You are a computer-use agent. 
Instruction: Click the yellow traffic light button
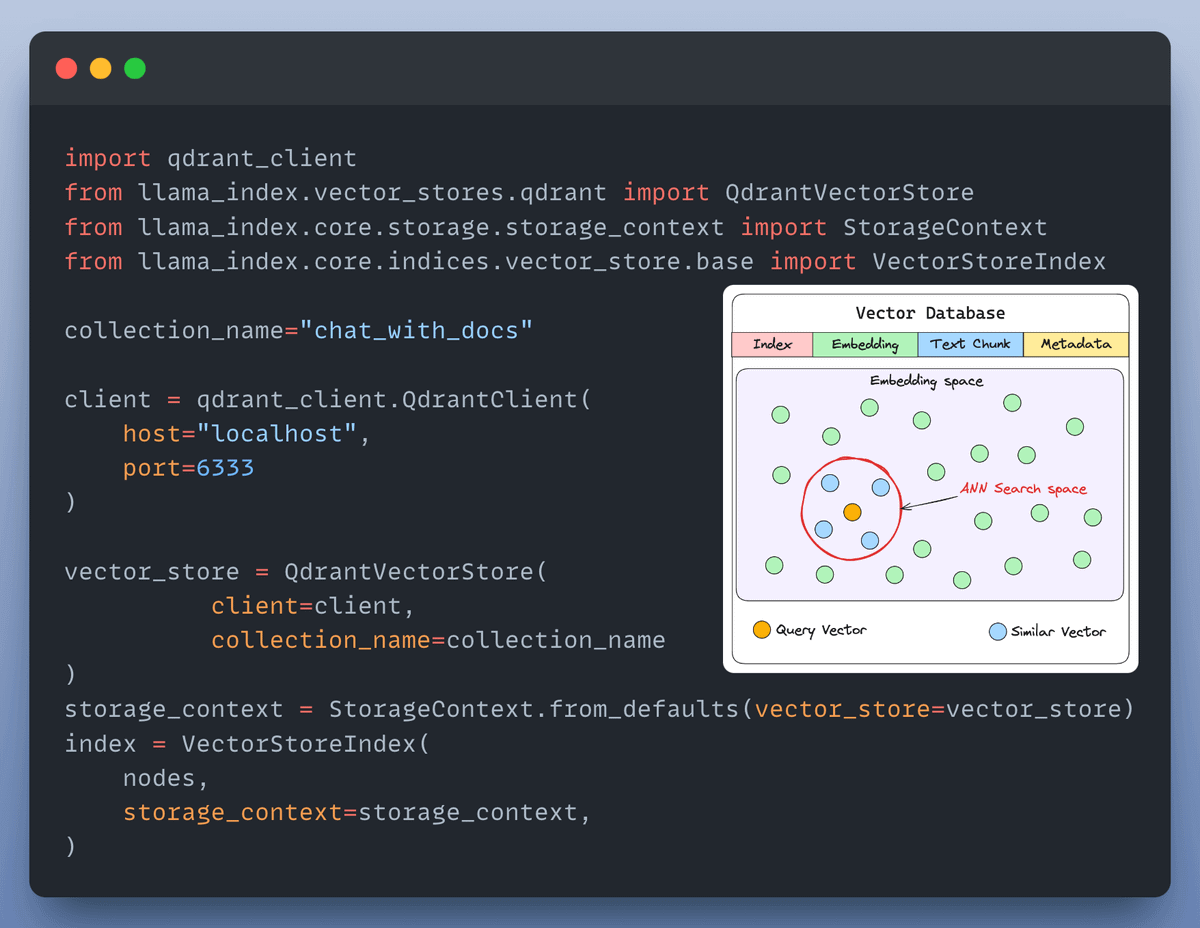(100, 68)
